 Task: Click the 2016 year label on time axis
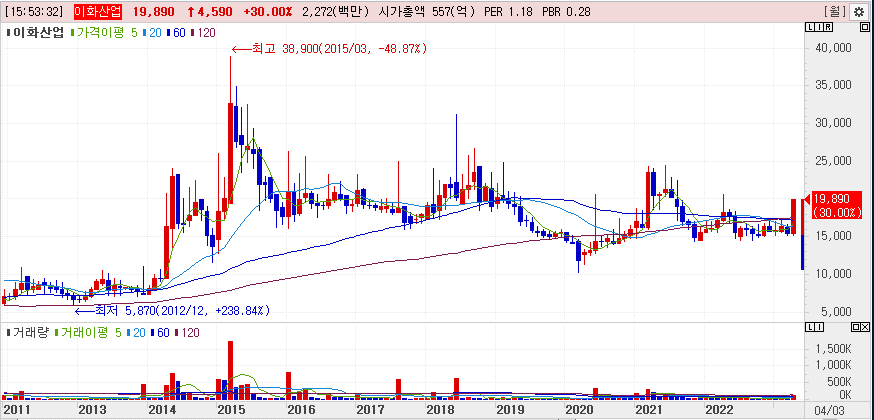click(x=301, y=409)
